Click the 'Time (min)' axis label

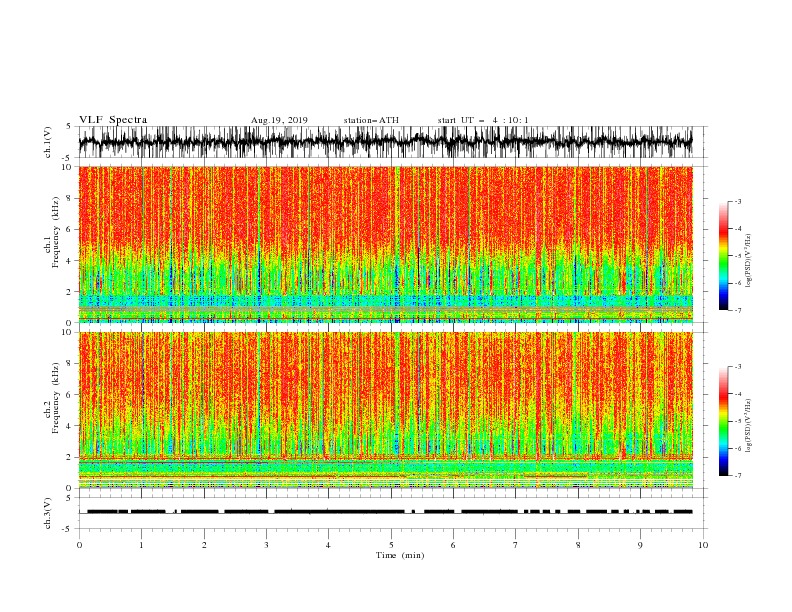tap(400, 555)
